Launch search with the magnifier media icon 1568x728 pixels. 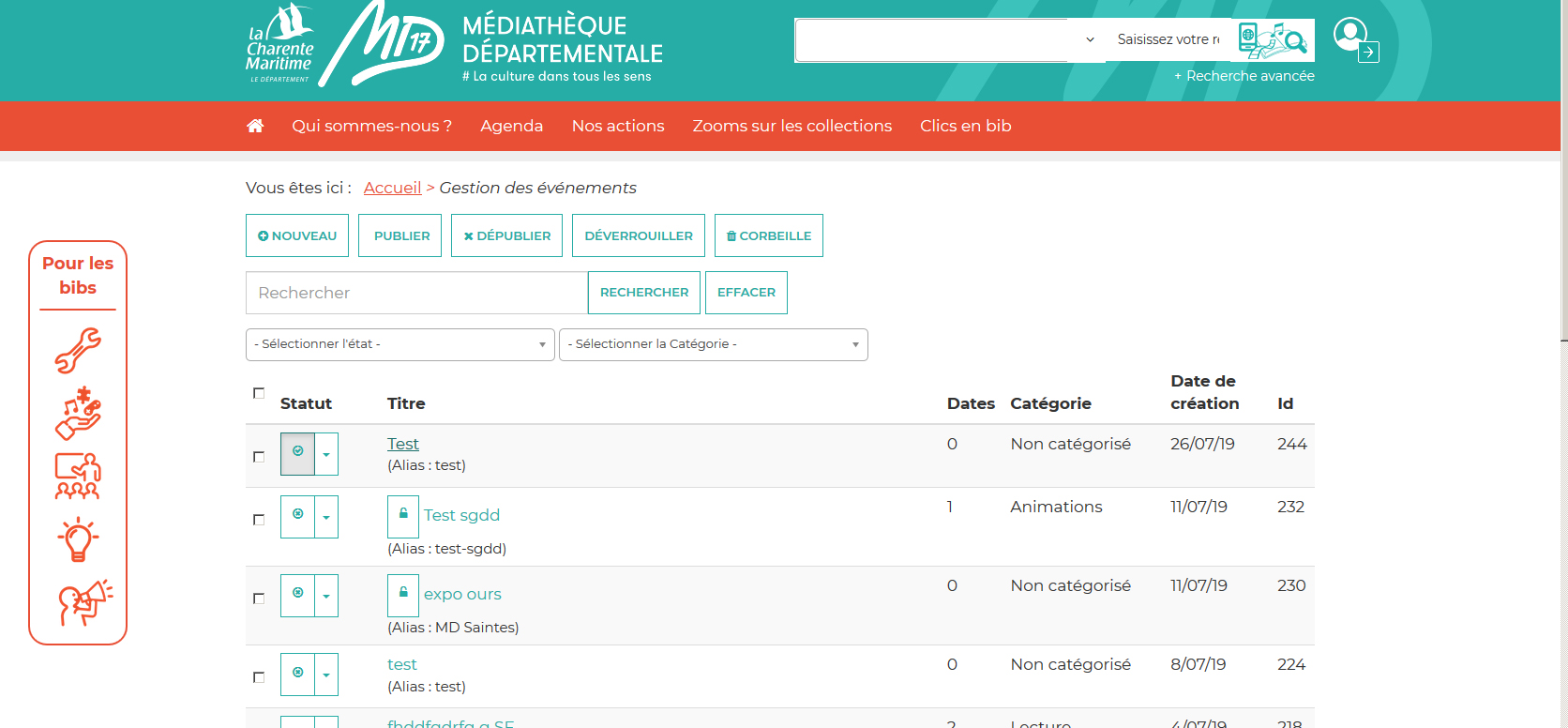1273,40
